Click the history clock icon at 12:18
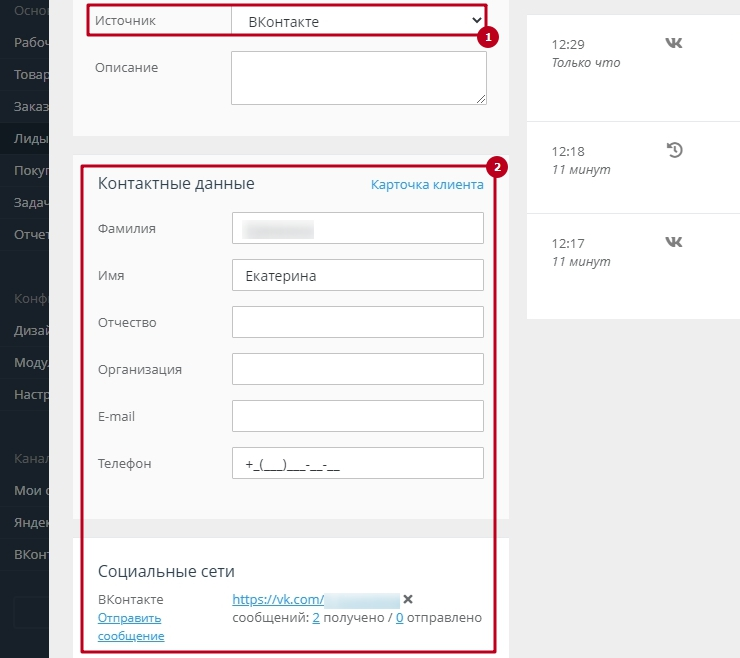This screenshot has height=658, width=740. pyautogui.click(x=674, y=150)
